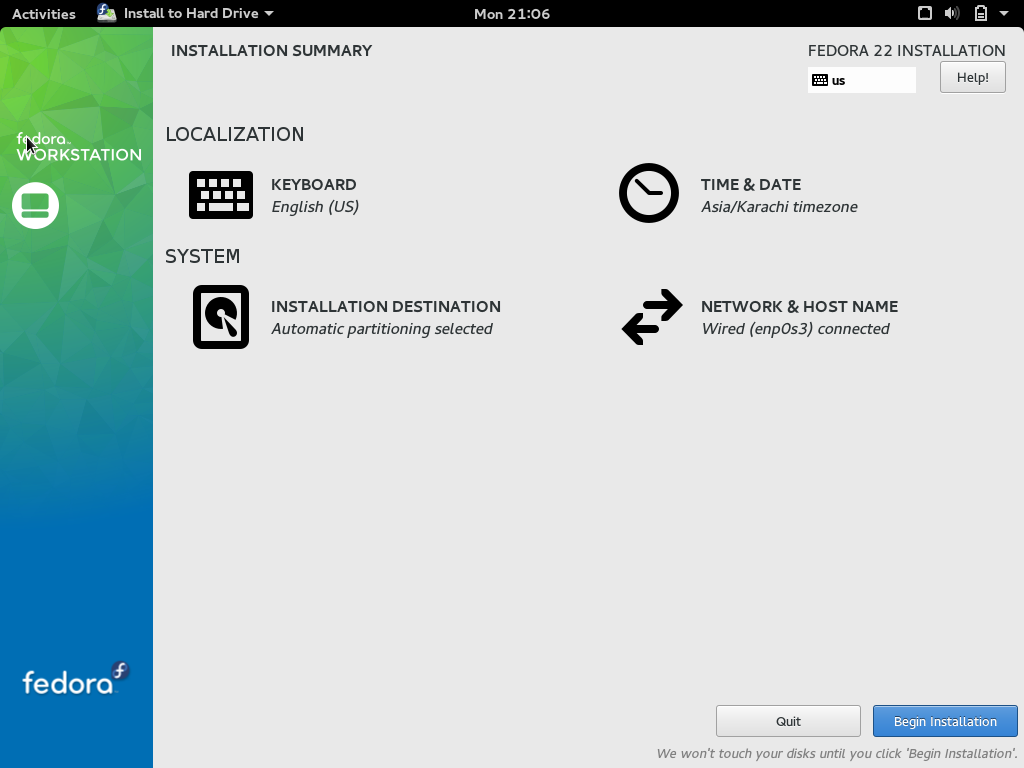1024x768 pixels.
Task: Select the KEYBOARD spoke label
Action: tap(313, 184)
